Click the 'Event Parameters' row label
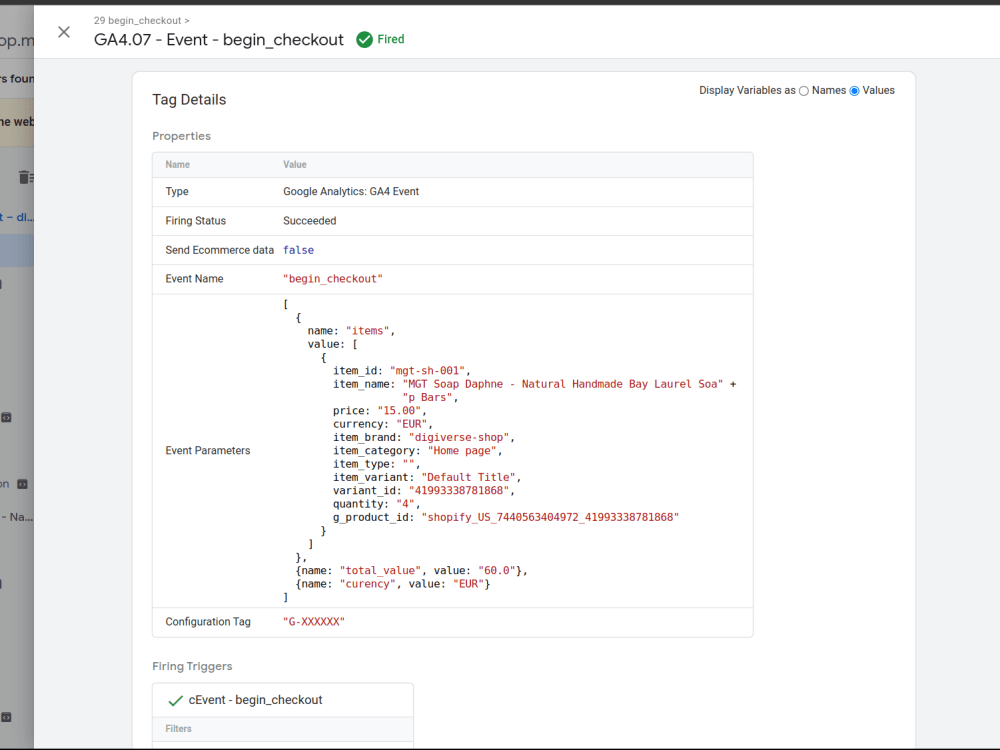 point(208,450)
